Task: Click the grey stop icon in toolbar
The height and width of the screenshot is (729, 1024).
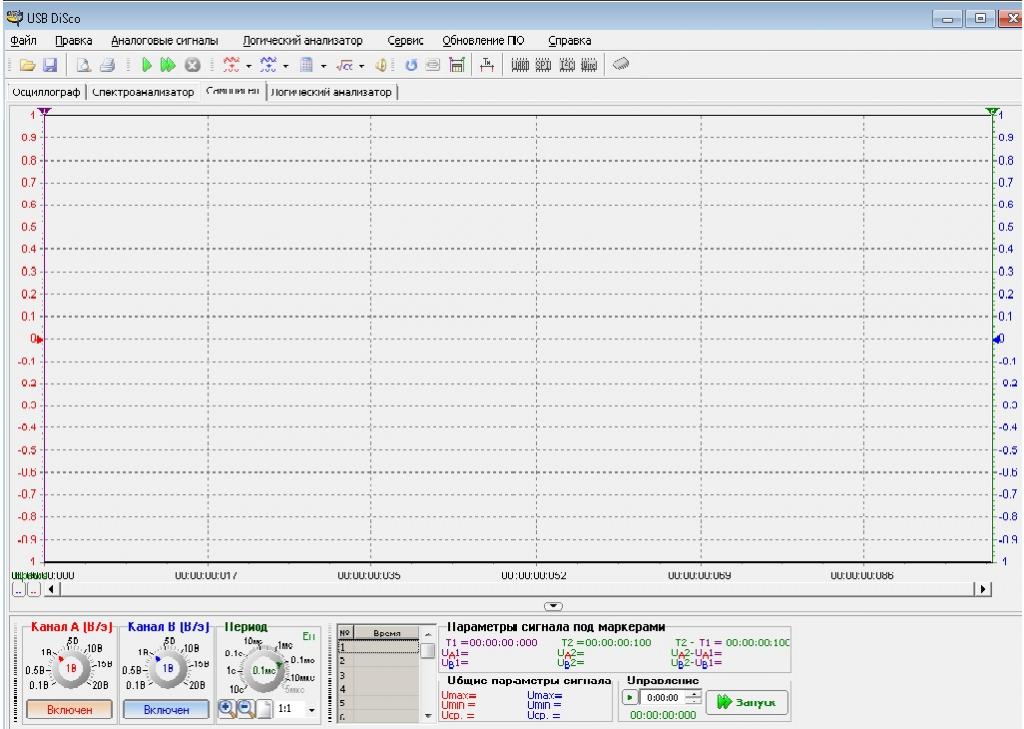Action: 194,66
